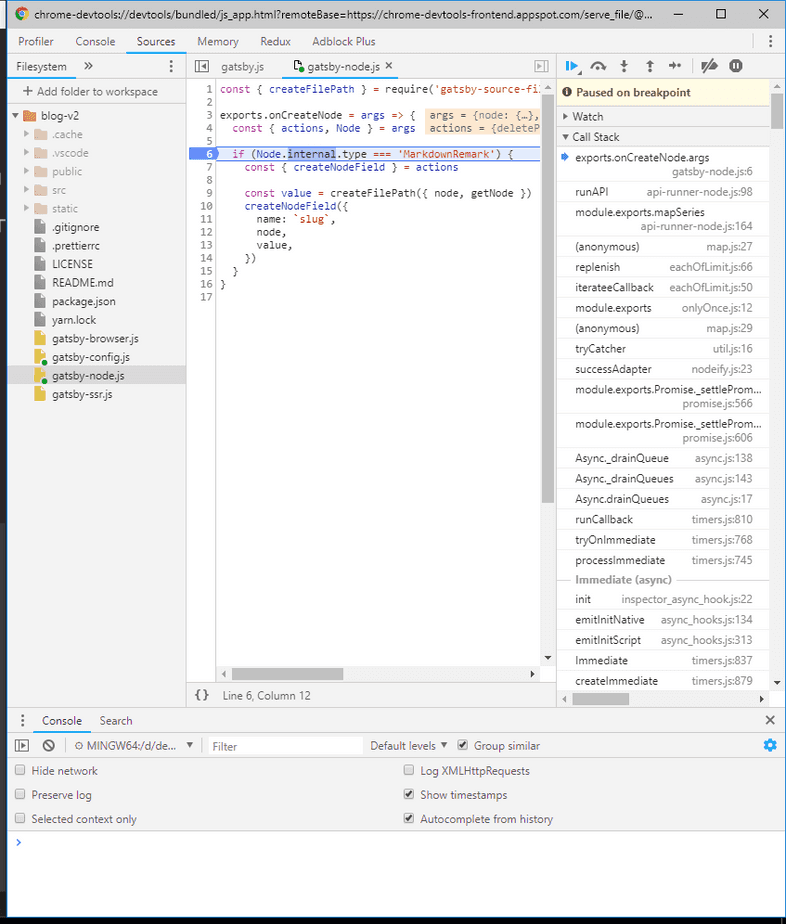Switch to the Memory tab

(217, 42)
